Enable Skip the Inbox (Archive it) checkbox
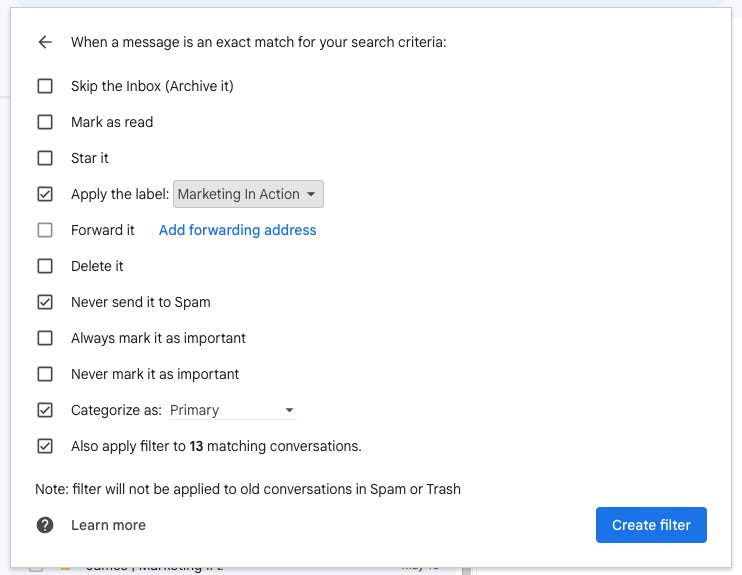 (45, 86)
